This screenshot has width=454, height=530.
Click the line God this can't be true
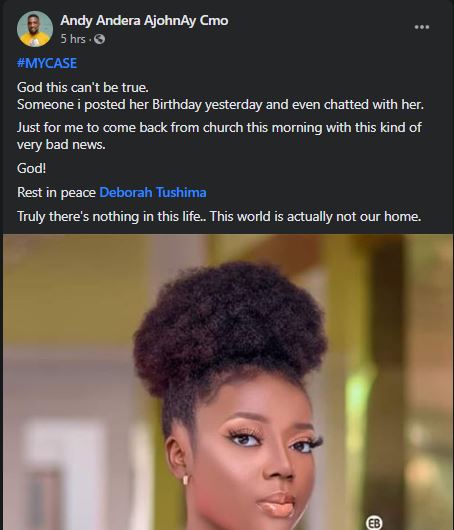(83, 88)
